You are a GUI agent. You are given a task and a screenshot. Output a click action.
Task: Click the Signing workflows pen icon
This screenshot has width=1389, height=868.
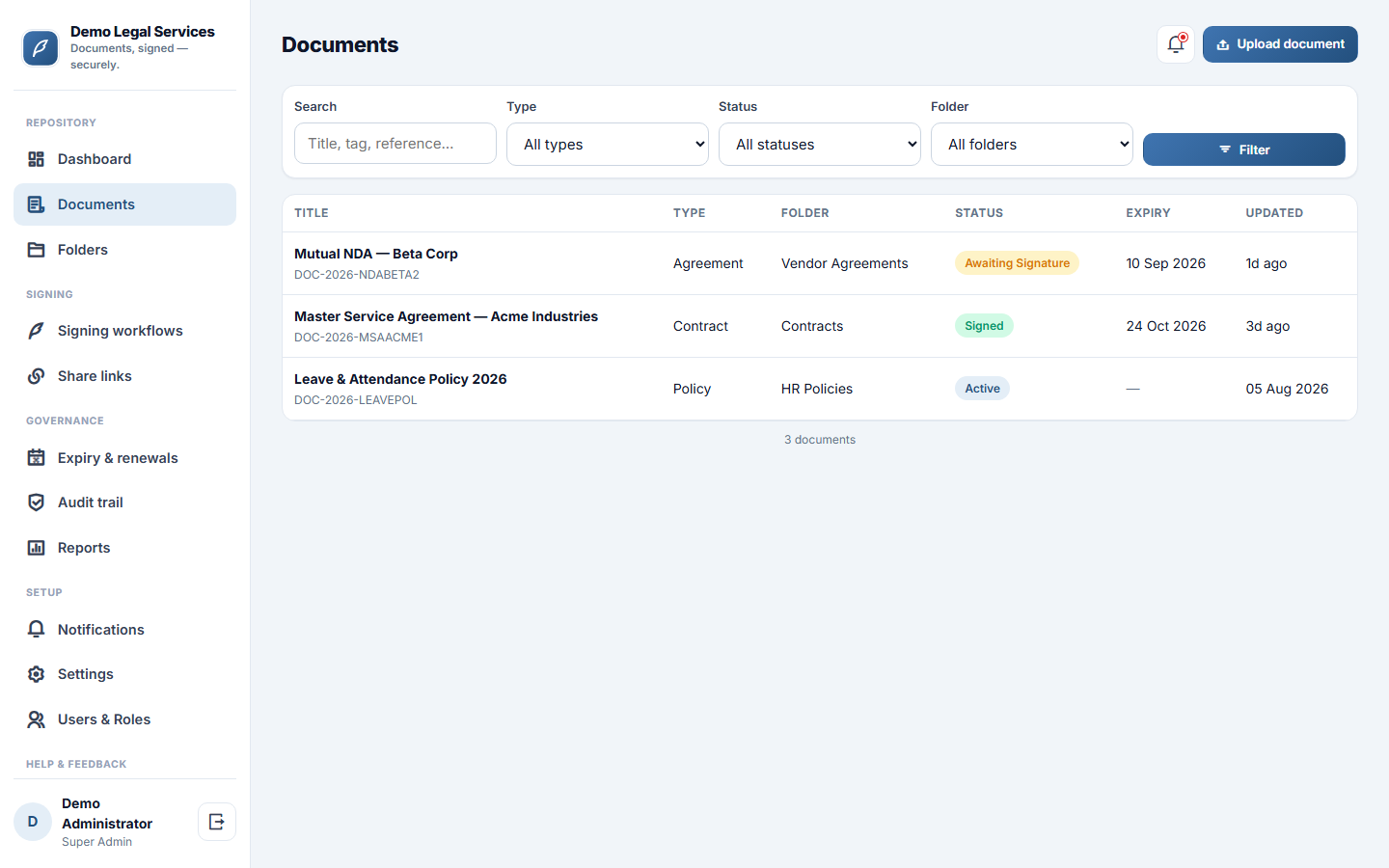36,331
